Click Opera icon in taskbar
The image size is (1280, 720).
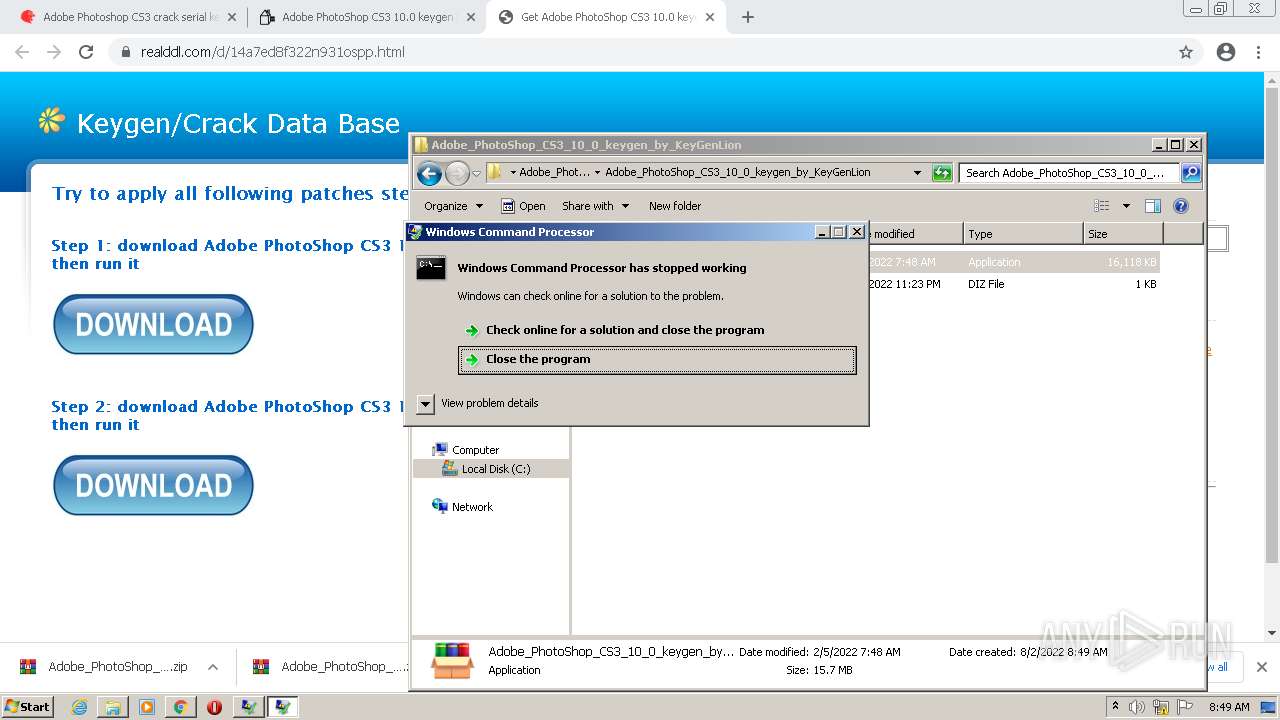[x=214, y=707]
